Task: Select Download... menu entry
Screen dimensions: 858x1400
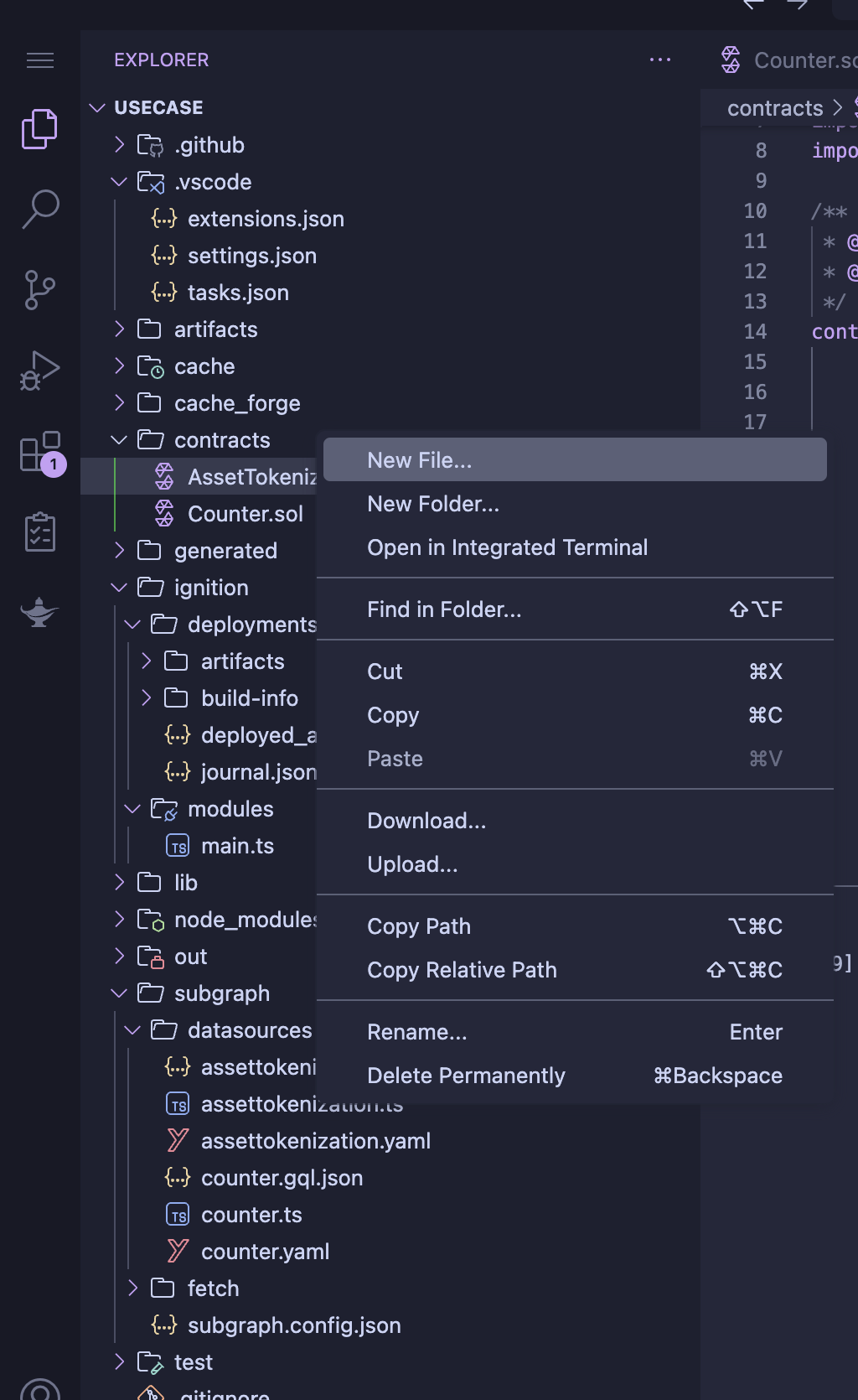Action: pos(575,821)
